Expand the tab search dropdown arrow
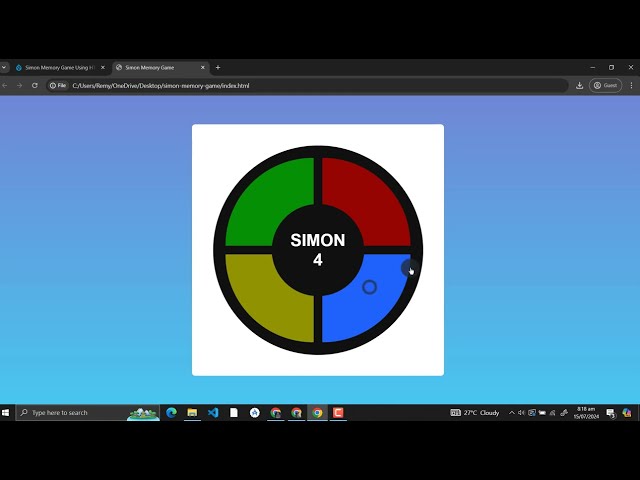The width and height of the screenshot is (640, 480). point(4,68)
